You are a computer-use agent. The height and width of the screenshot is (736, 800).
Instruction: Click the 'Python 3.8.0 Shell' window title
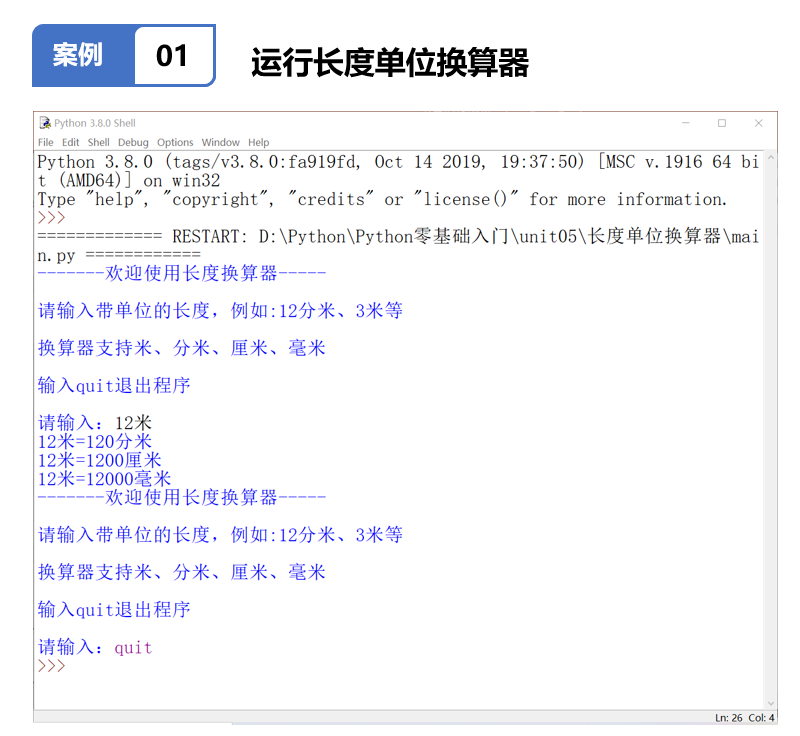95,123
